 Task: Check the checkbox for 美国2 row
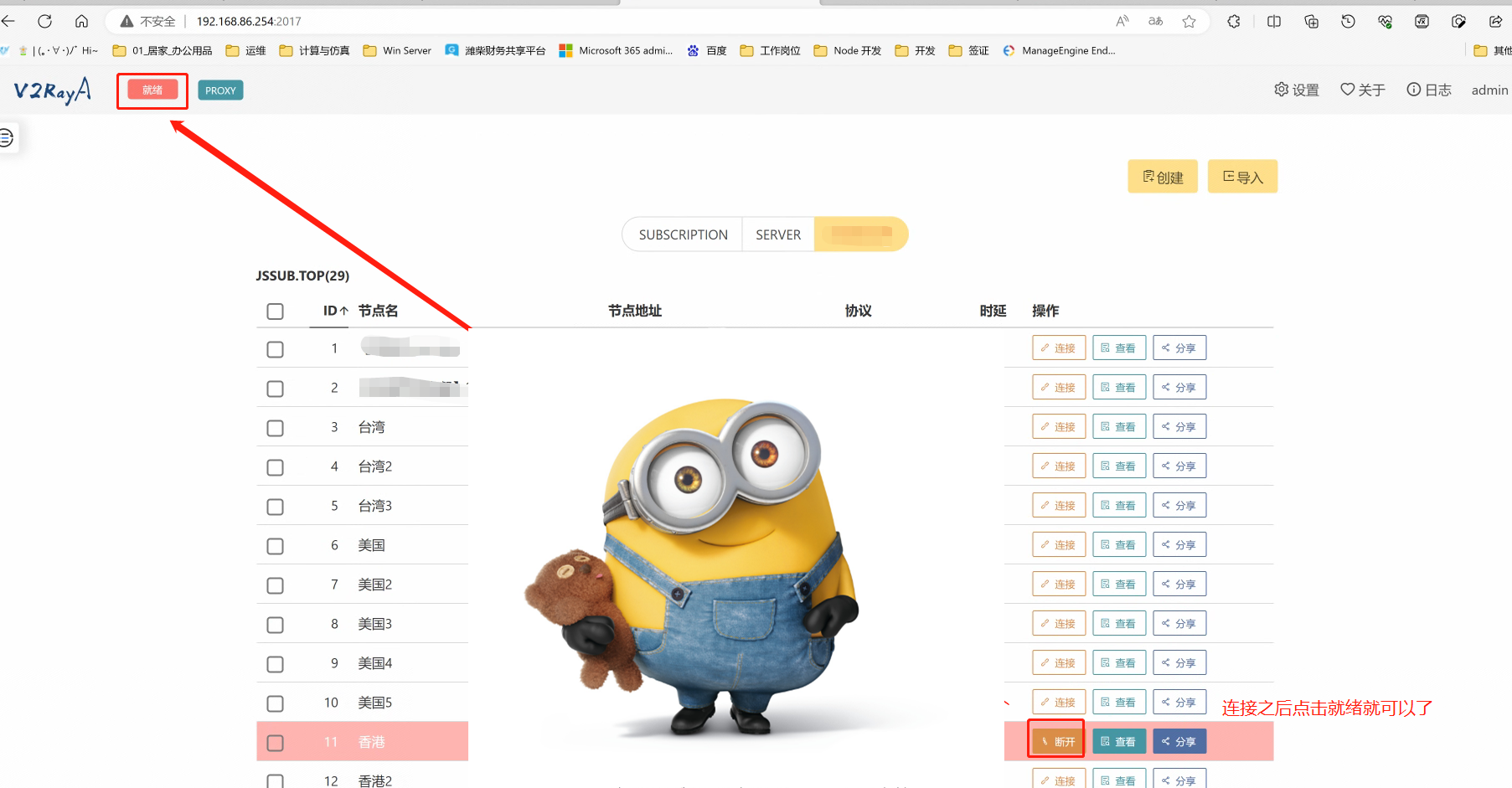click(x=275, y=585)
